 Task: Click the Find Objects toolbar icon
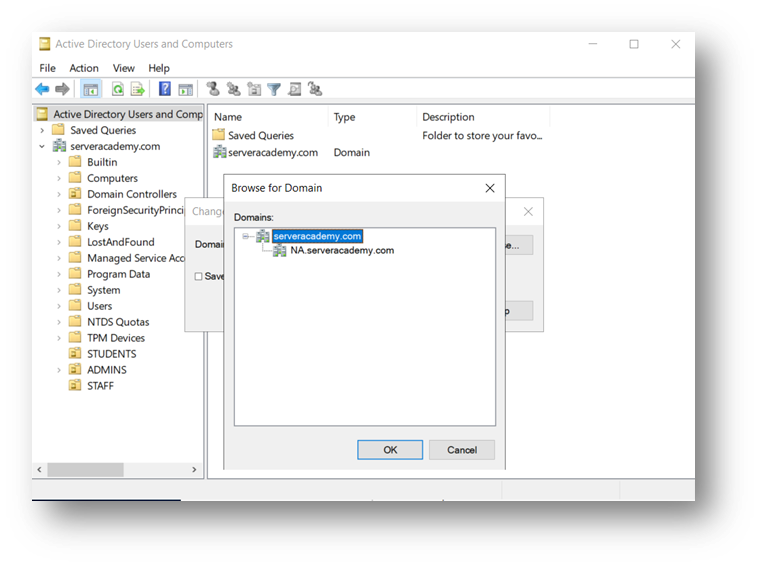coord(295,89)
